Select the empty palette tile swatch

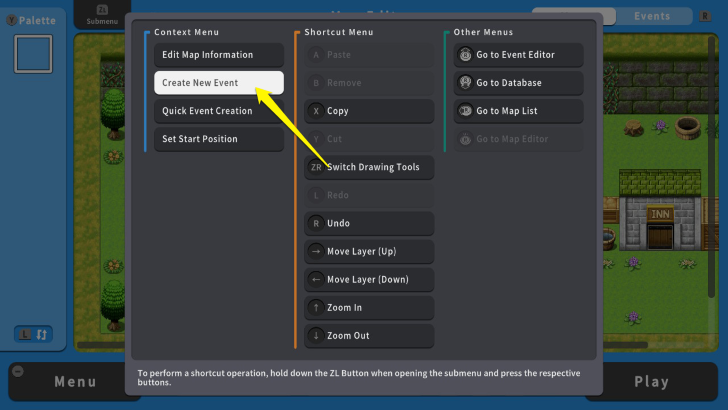pos(33,54)
